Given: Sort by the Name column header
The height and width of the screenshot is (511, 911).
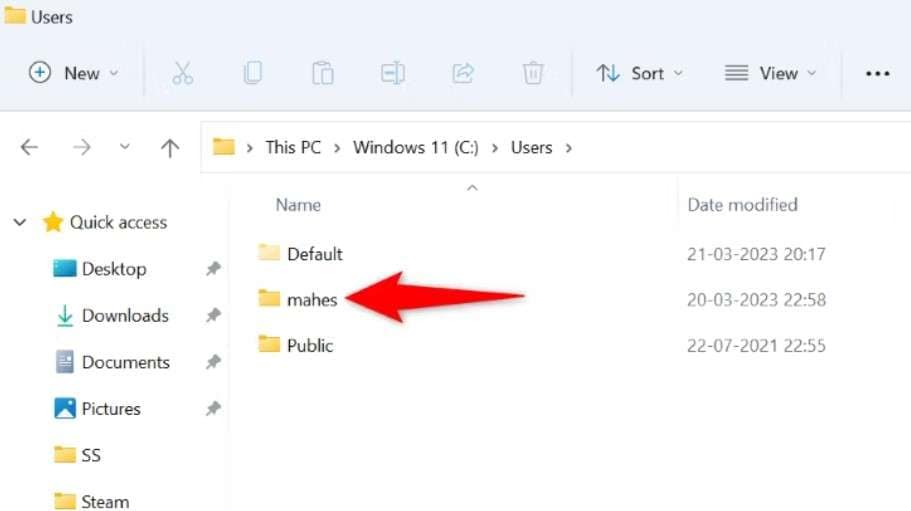Looking at the screenshot, I should [298, 205].
